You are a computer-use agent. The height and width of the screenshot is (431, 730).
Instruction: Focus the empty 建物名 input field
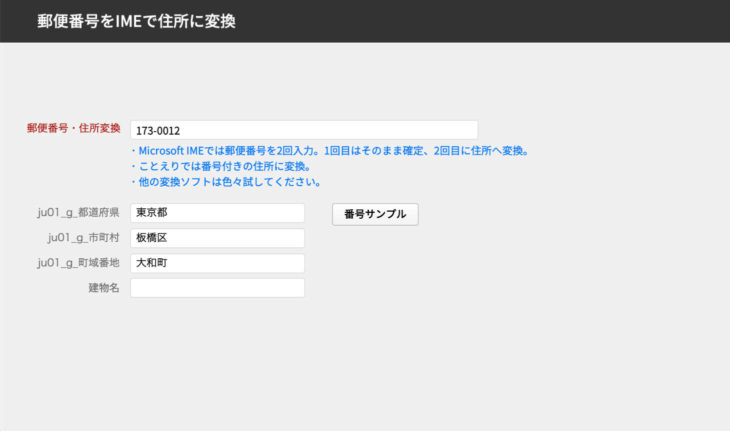coord(217,288)
